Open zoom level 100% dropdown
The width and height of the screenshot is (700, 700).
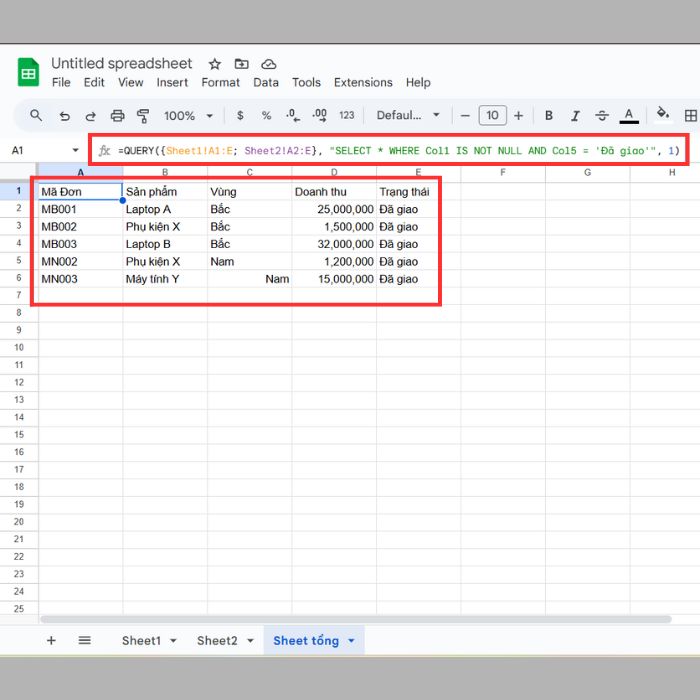pyautogui.click(x=188, y=116)
